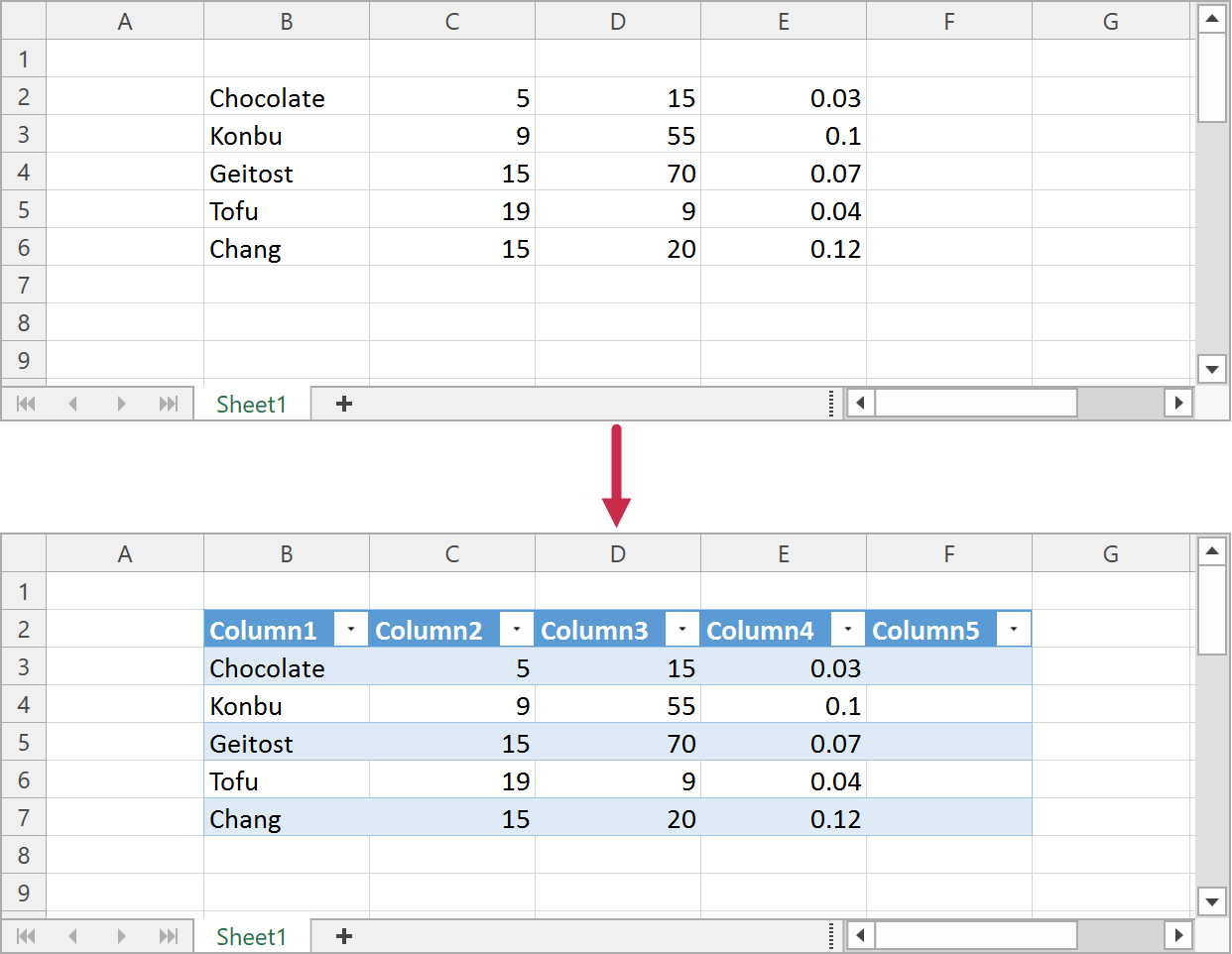Jump to last sheet in the bottom spreadsheet

click(x=169, y=936)
